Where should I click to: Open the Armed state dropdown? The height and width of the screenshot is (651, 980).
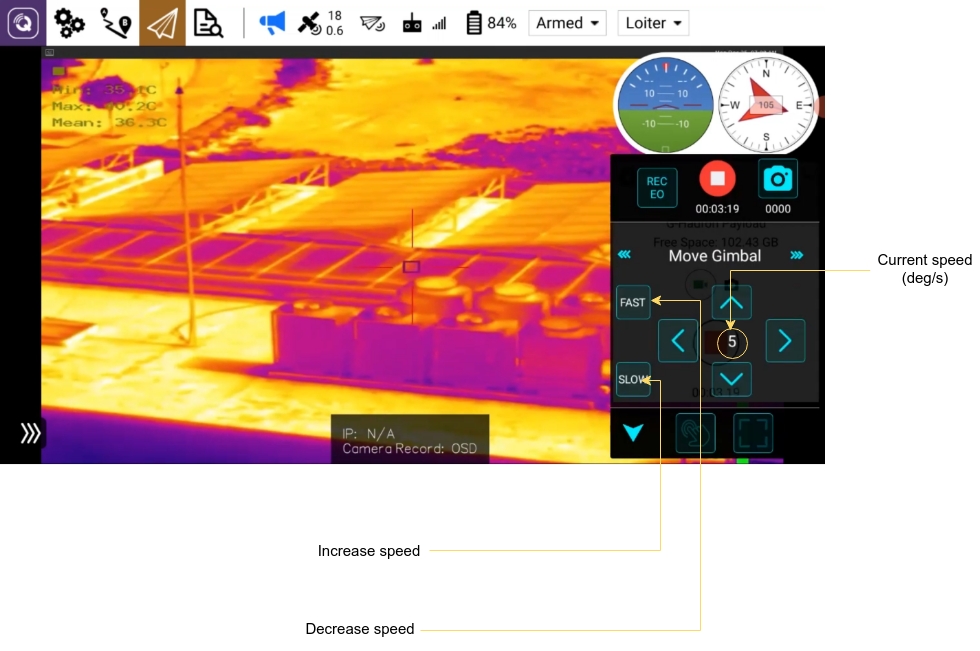(568, 23)
